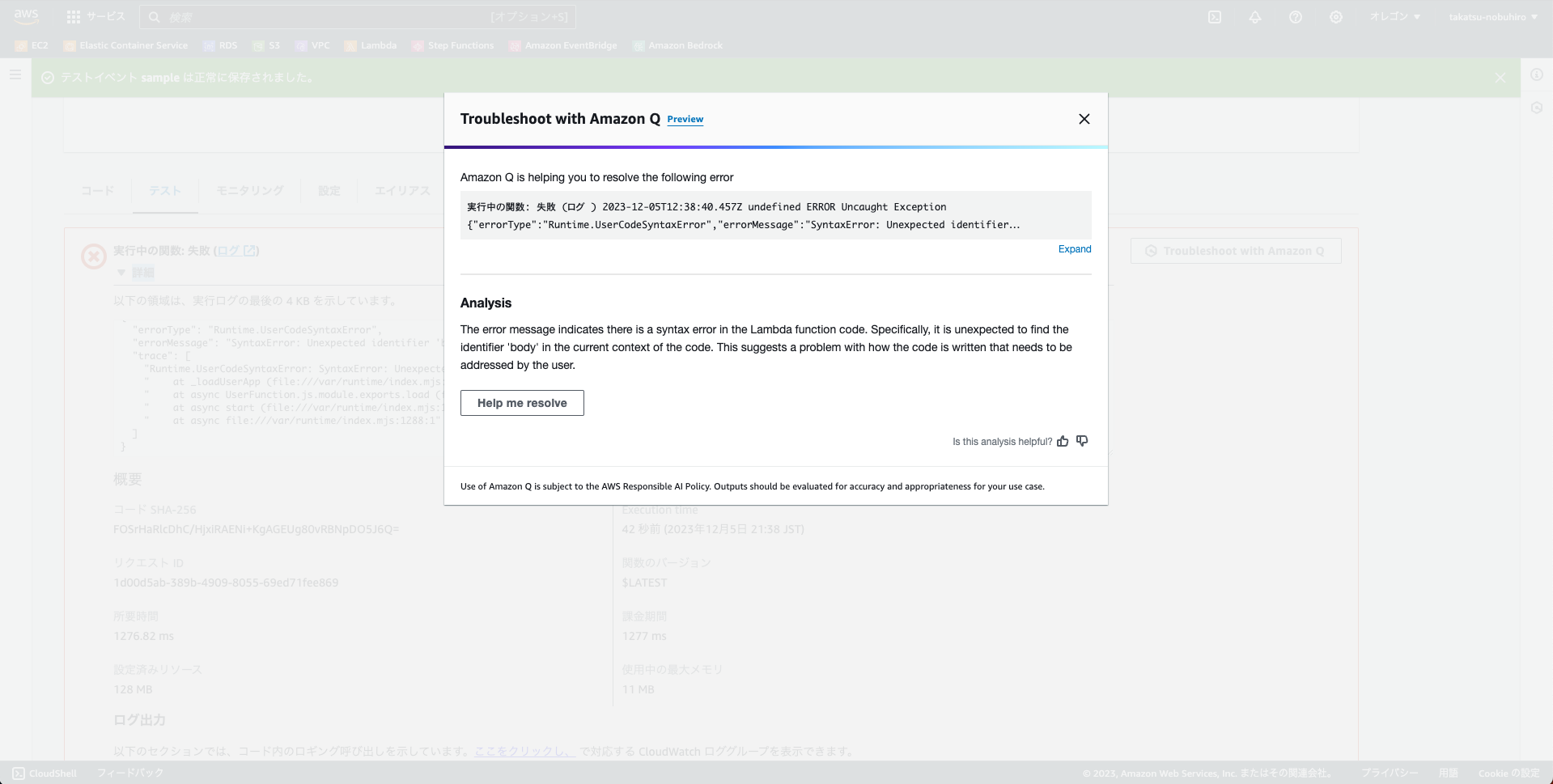Screen dimensions: 1553x784
Task: Open the VPC favorite shortcut
Action: click(x=312, y=45)
